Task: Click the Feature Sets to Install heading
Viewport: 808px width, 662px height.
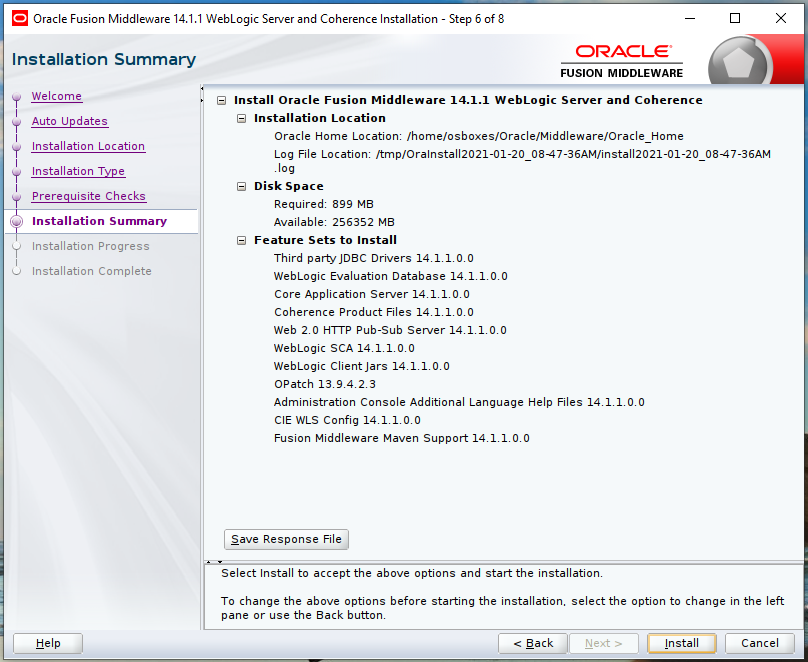Action: (325, 241)
